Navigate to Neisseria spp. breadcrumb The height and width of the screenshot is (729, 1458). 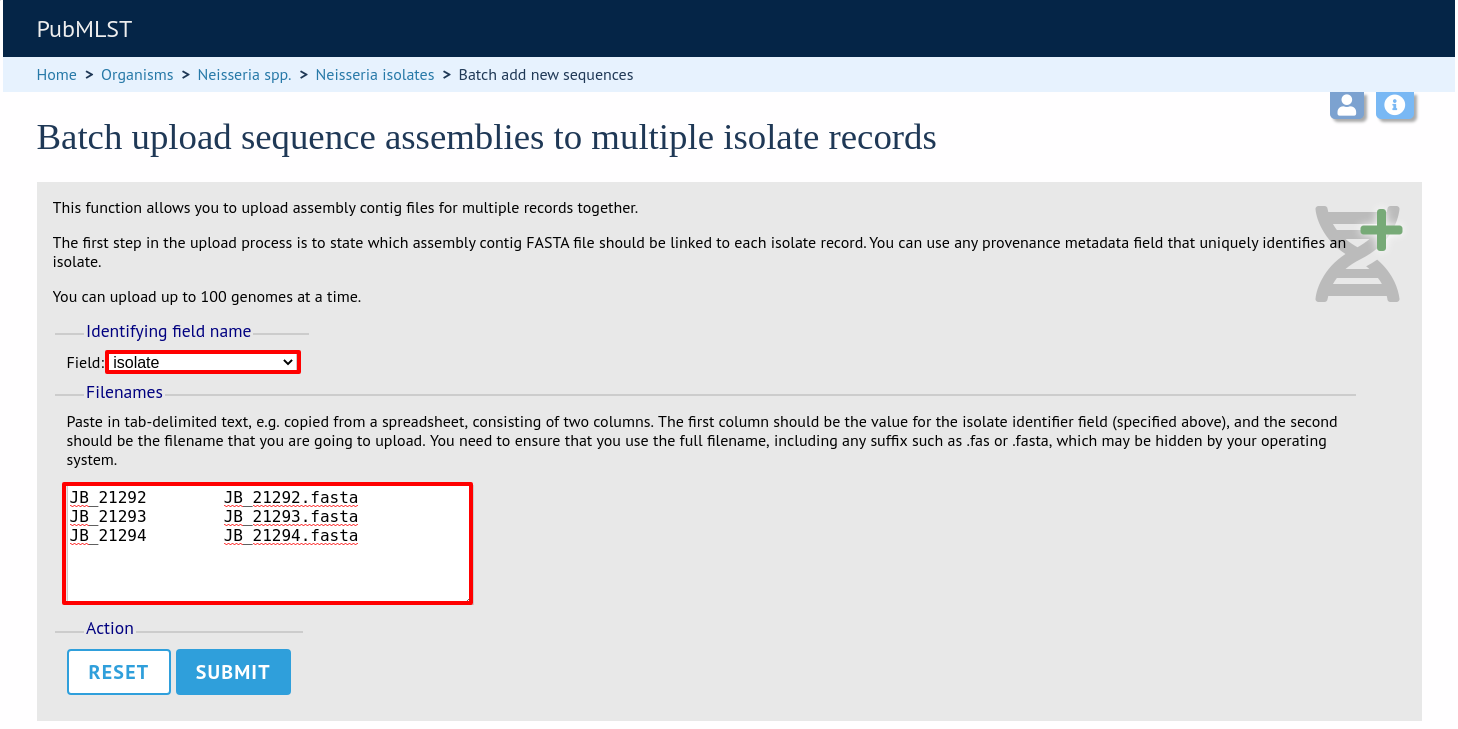pyautogui.click(x=245, y=75)
